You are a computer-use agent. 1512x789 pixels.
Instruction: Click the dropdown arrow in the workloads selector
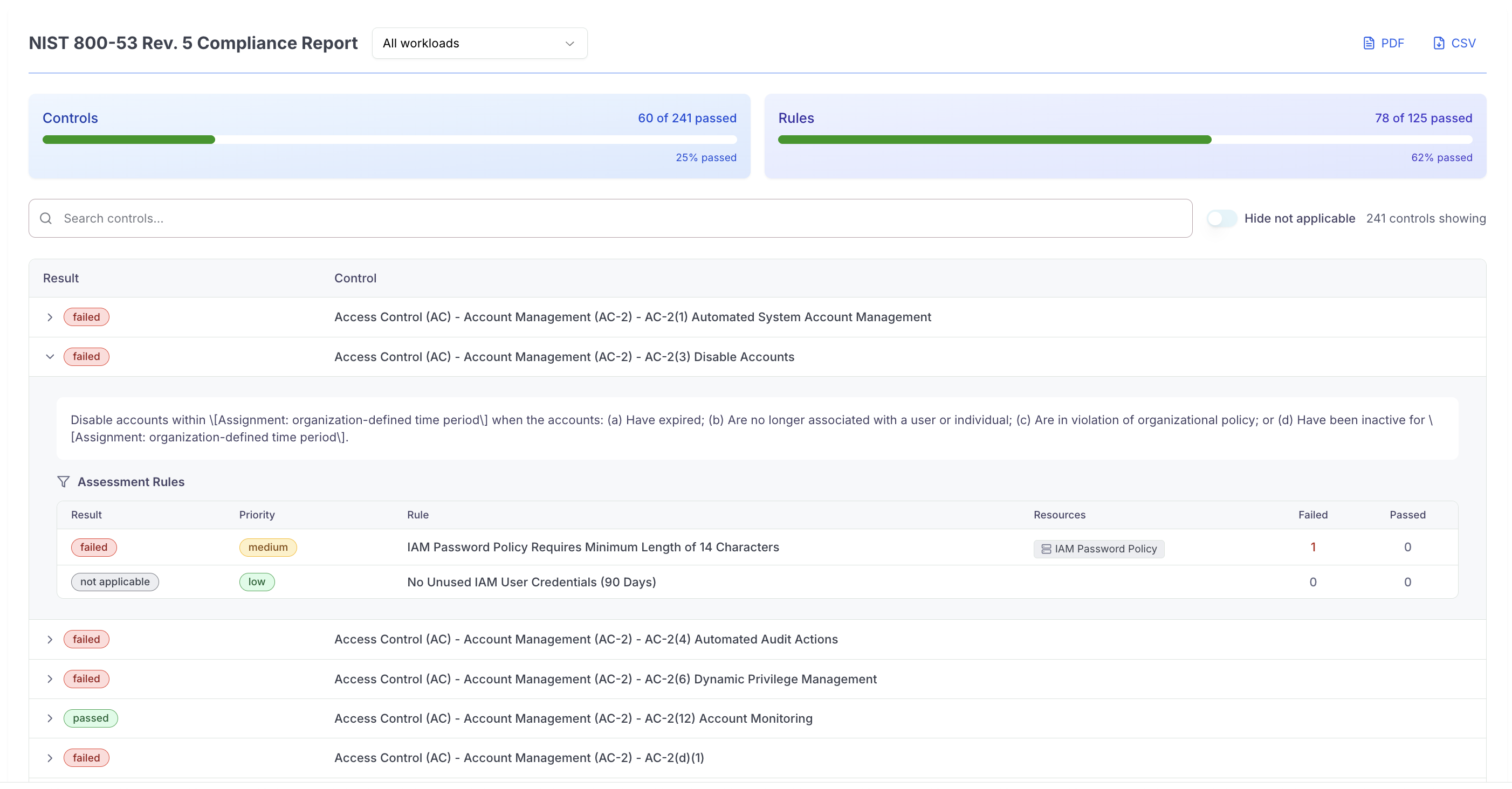pos(569,43)
